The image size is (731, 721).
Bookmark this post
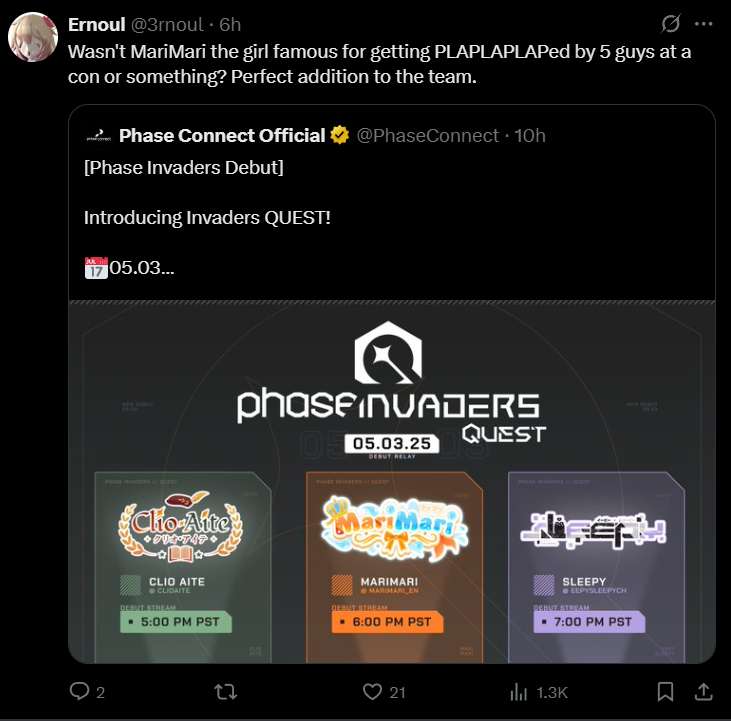[665, 692]
